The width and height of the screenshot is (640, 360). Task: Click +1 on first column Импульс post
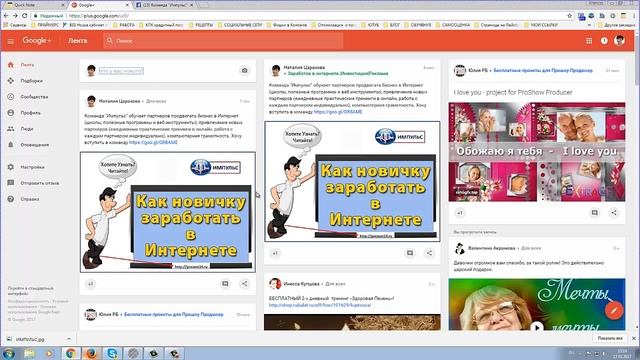(x=91, y=284)
